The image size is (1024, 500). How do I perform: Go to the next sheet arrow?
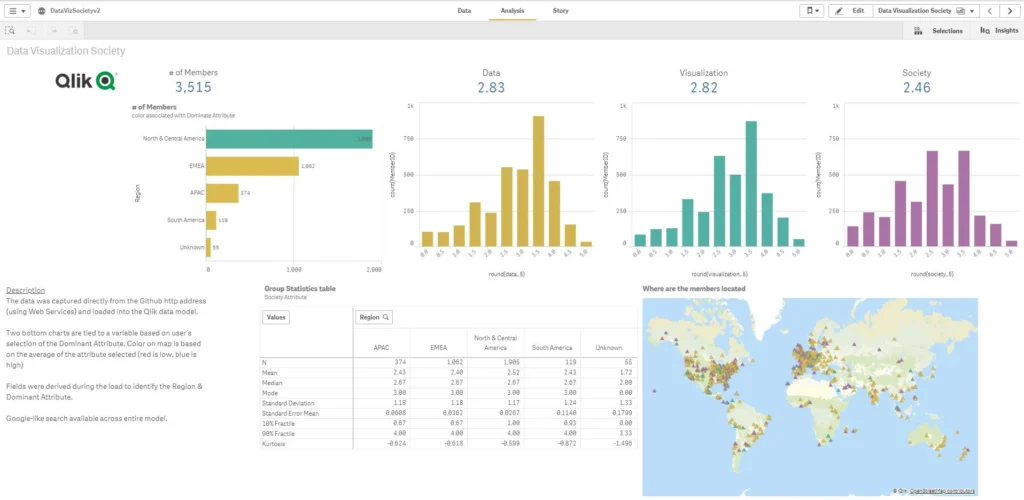(1010, 10)
